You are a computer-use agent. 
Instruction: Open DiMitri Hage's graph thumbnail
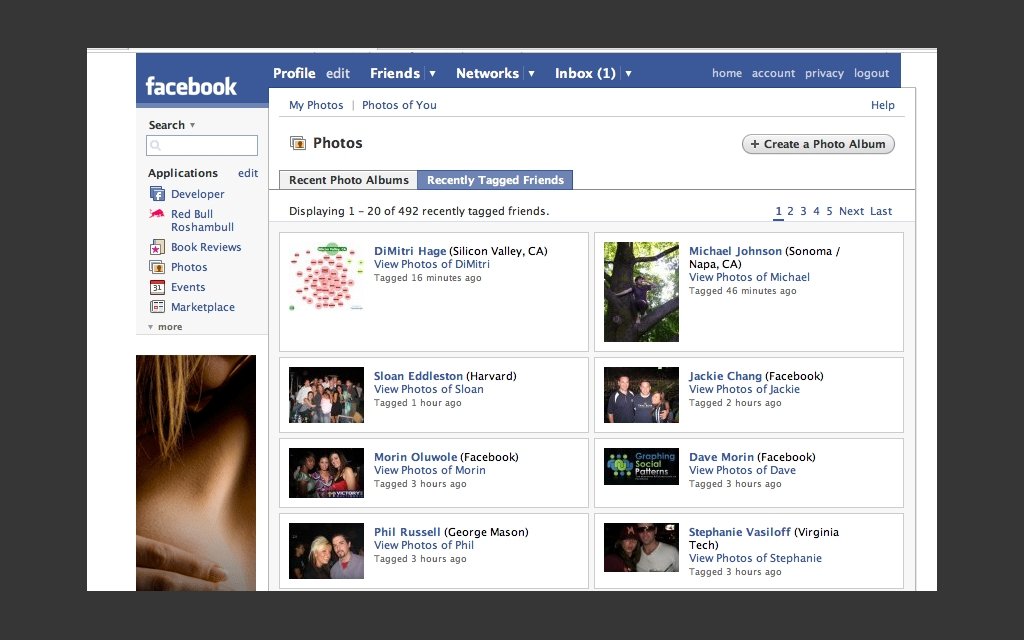point(327,276)
